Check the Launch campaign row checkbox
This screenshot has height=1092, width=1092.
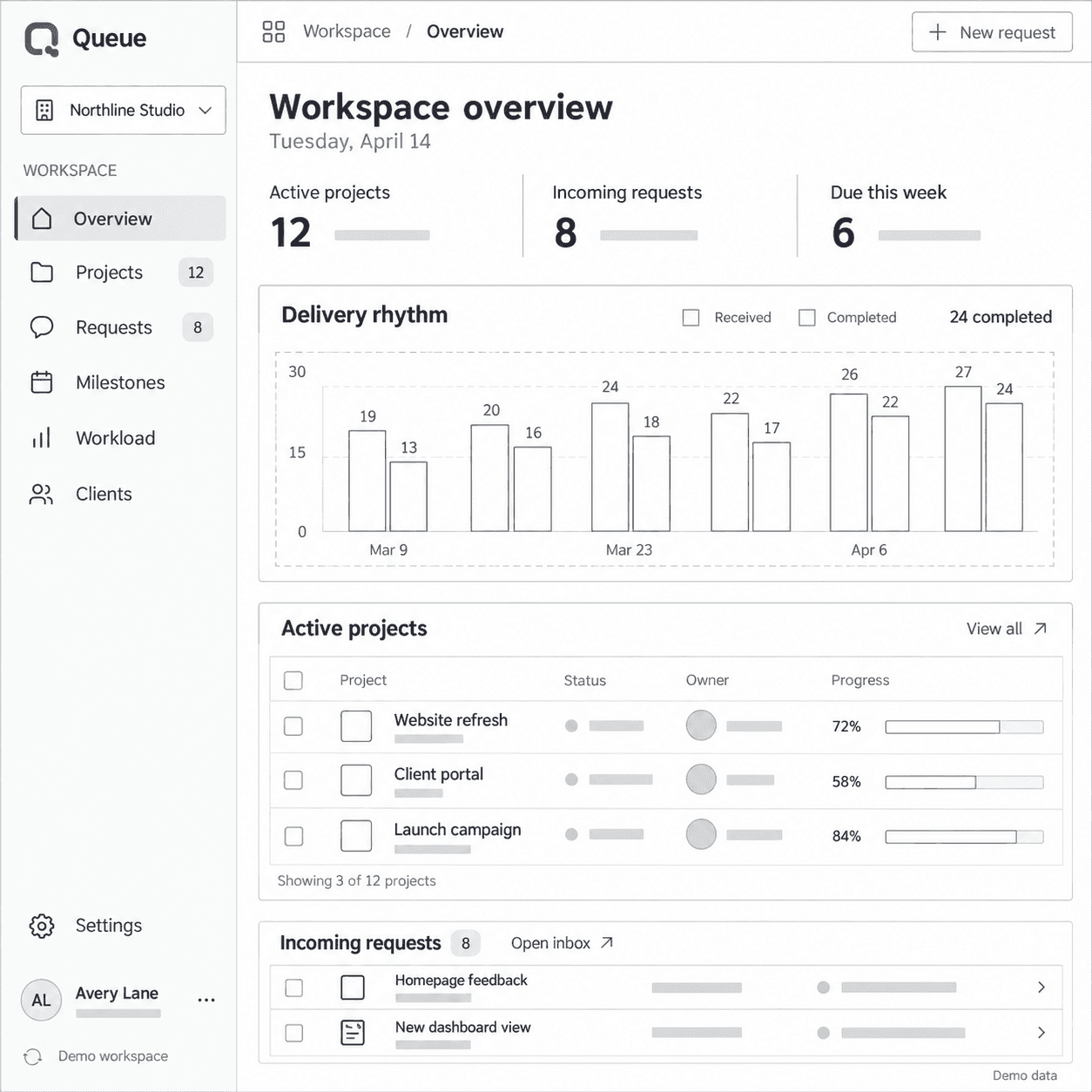tap(294, 836)
